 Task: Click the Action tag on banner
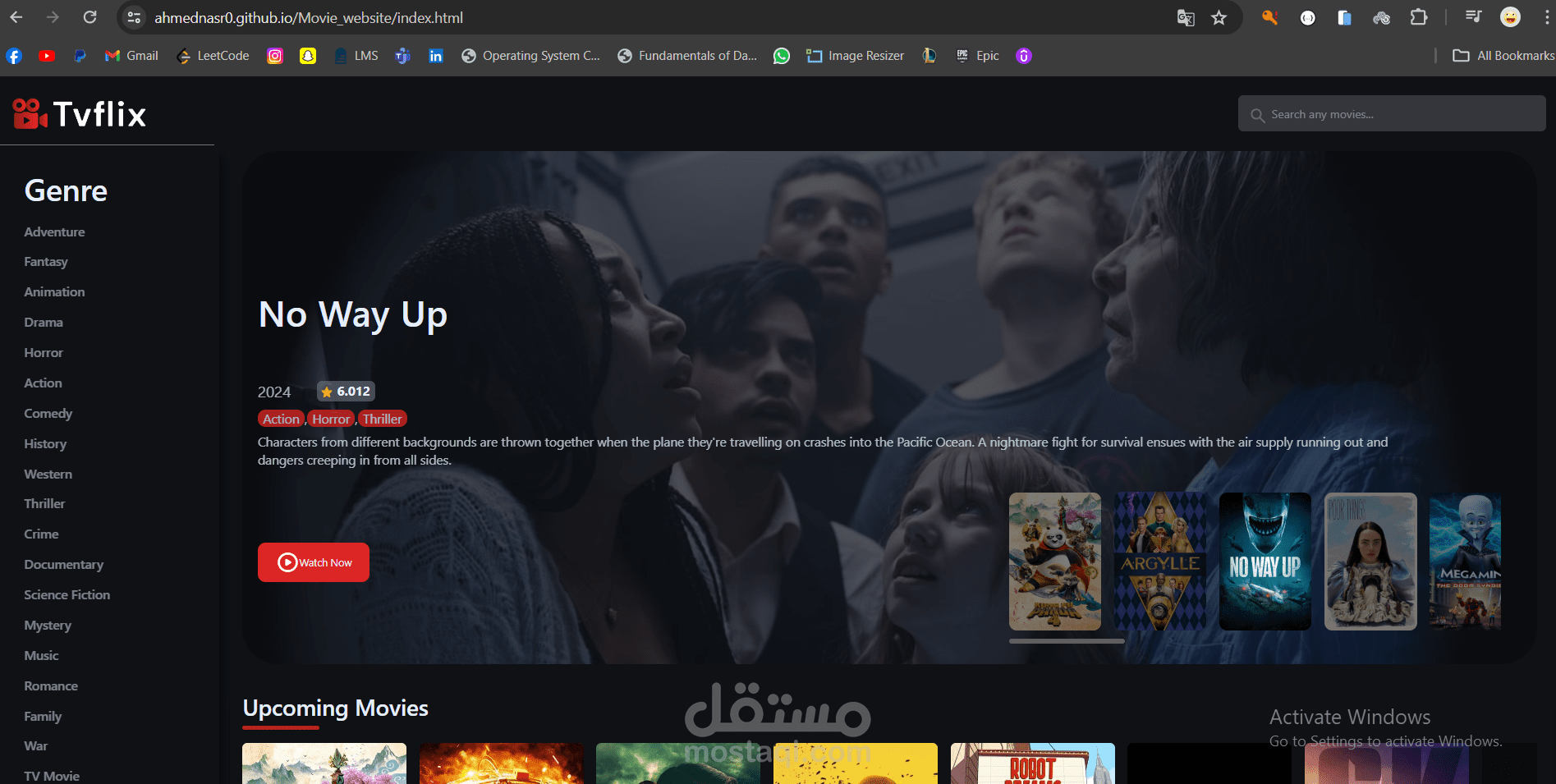(281, 419)
